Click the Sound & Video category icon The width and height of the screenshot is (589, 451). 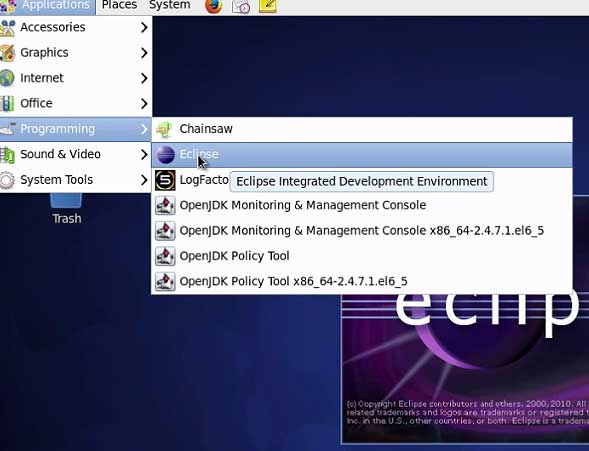tap(7, 154)
